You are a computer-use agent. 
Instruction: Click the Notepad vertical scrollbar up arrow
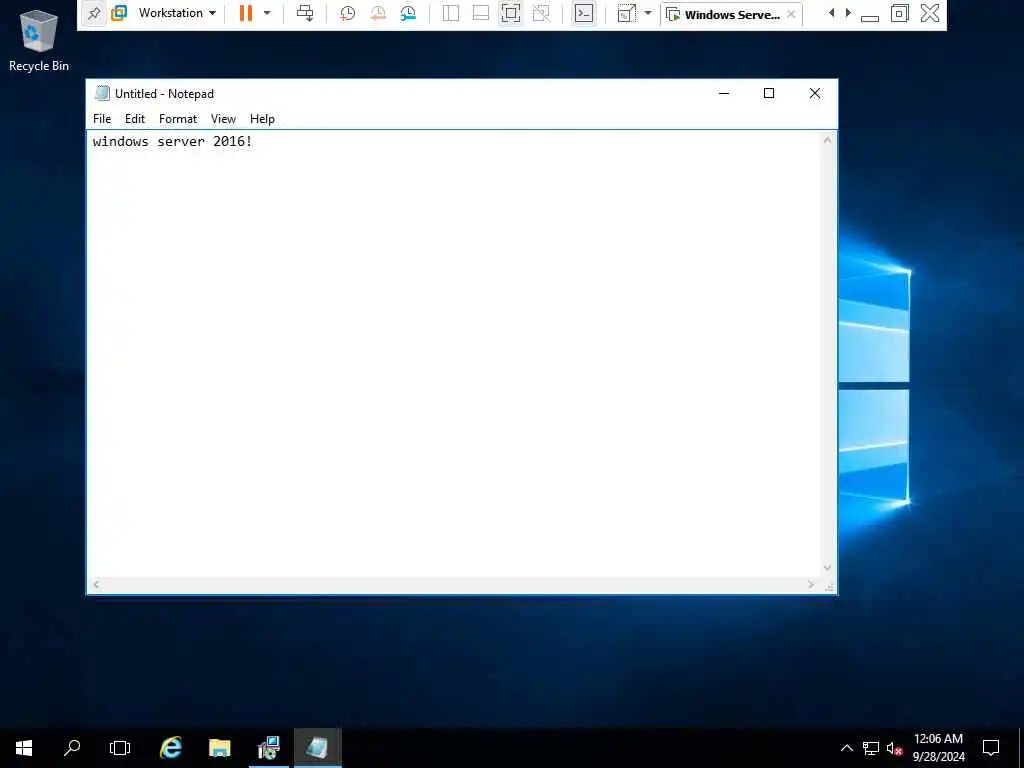[x=827, y=140]
